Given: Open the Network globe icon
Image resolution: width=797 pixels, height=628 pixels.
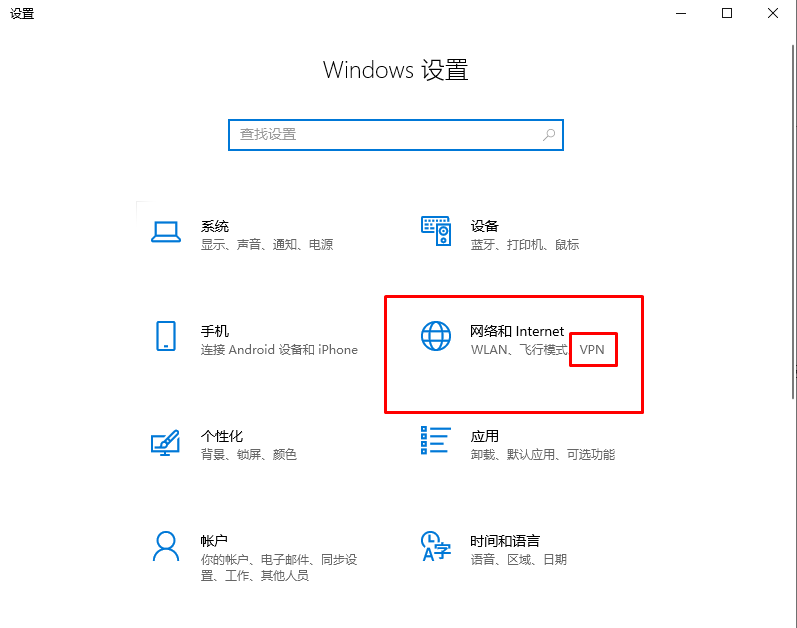Looking at the screenshot, I should click(436, 336).
